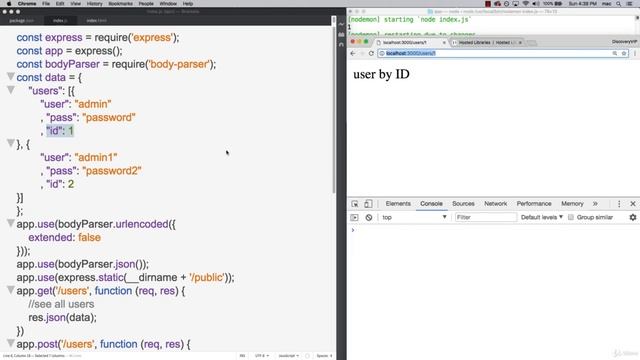Click the Live Preview icon in Brackets sidebar
The image size is (640, 360).
[342, 24]
